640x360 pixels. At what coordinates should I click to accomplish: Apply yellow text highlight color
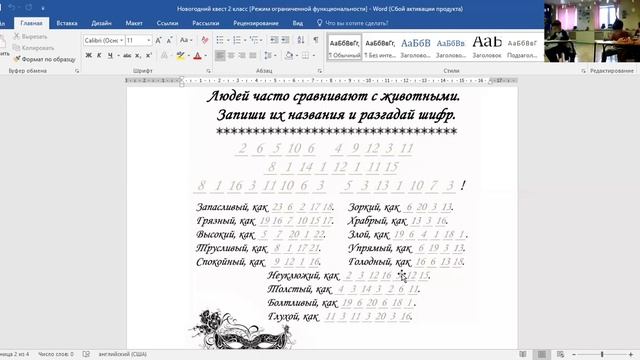point(180,56)
